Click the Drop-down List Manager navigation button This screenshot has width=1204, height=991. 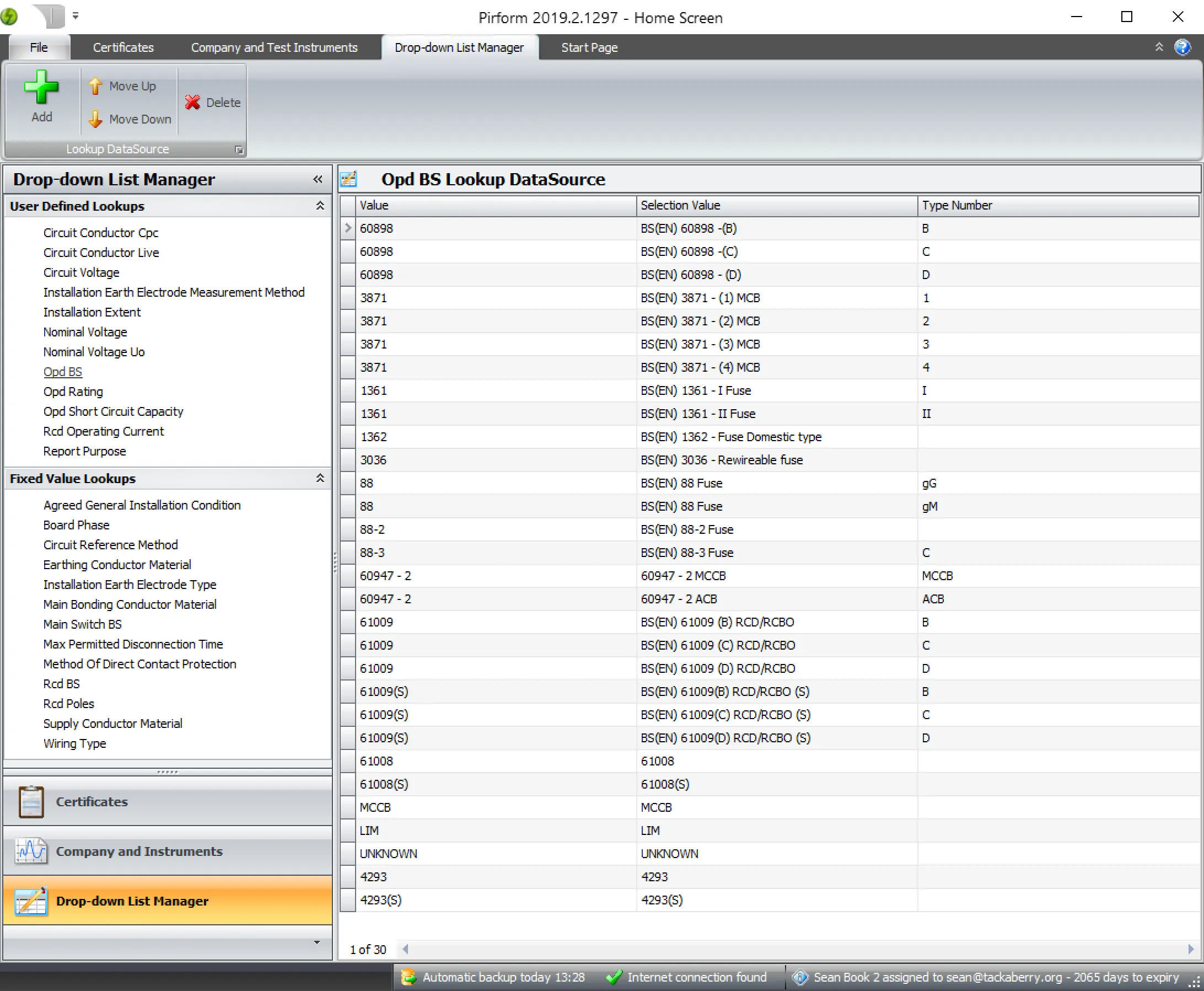click(x=132, y=901)
